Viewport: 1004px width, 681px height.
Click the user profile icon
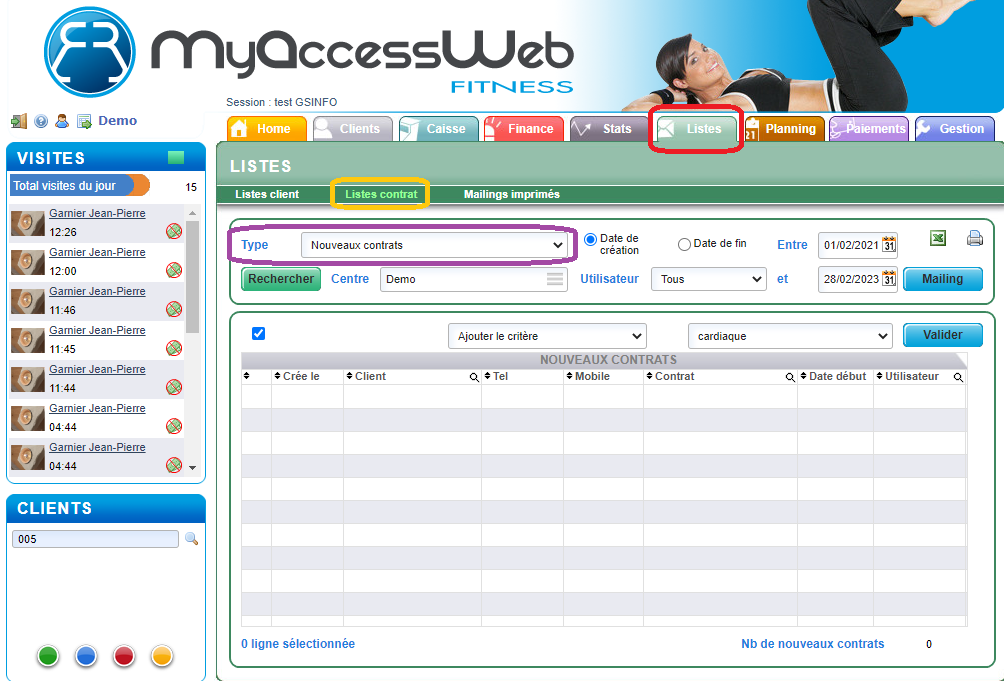coord(62,121)
